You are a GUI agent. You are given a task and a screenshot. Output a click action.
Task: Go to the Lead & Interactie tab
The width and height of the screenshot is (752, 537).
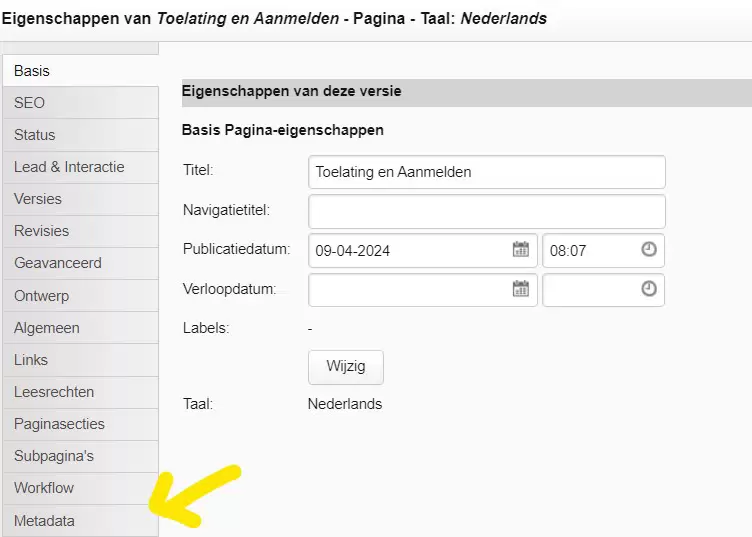79,167
